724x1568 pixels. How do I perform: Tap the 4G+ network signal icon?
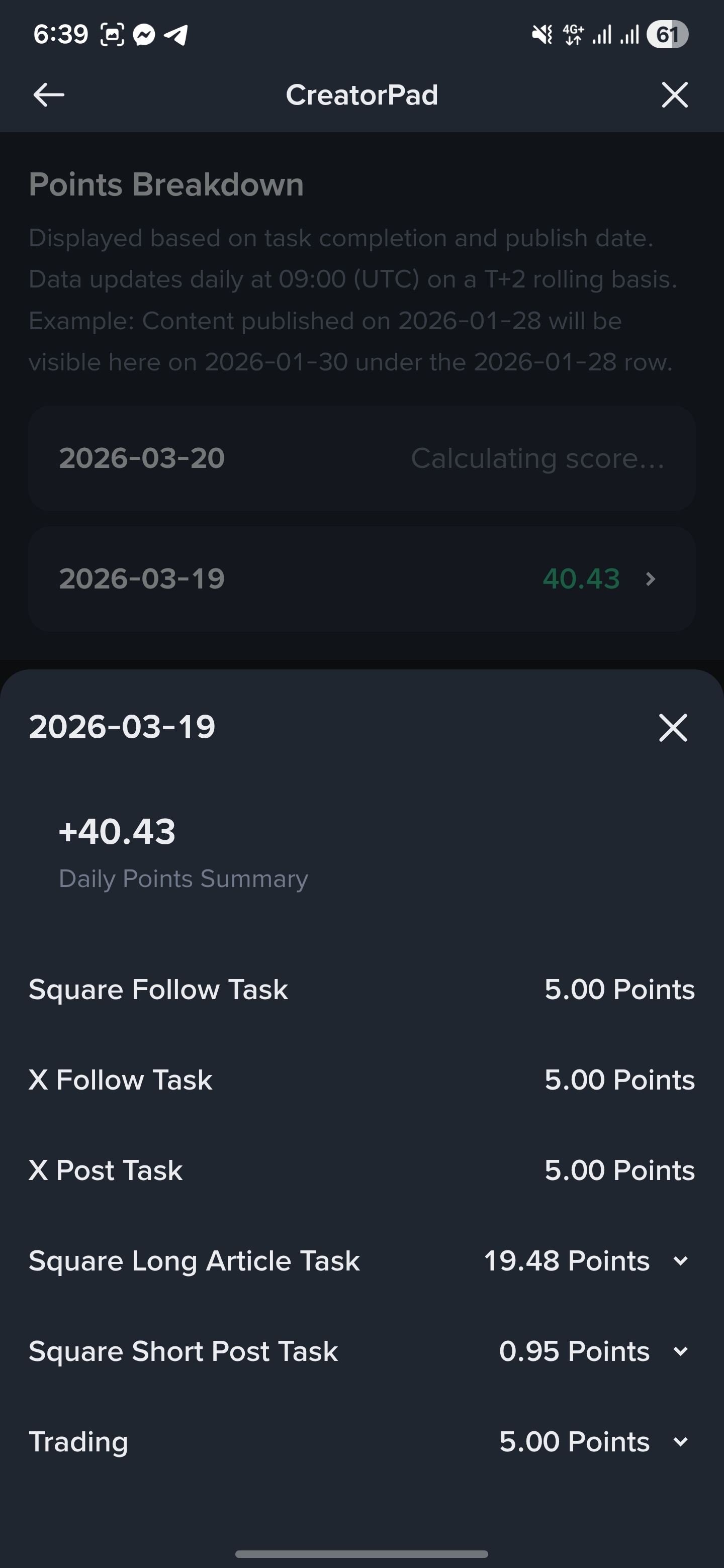(574, 35)
